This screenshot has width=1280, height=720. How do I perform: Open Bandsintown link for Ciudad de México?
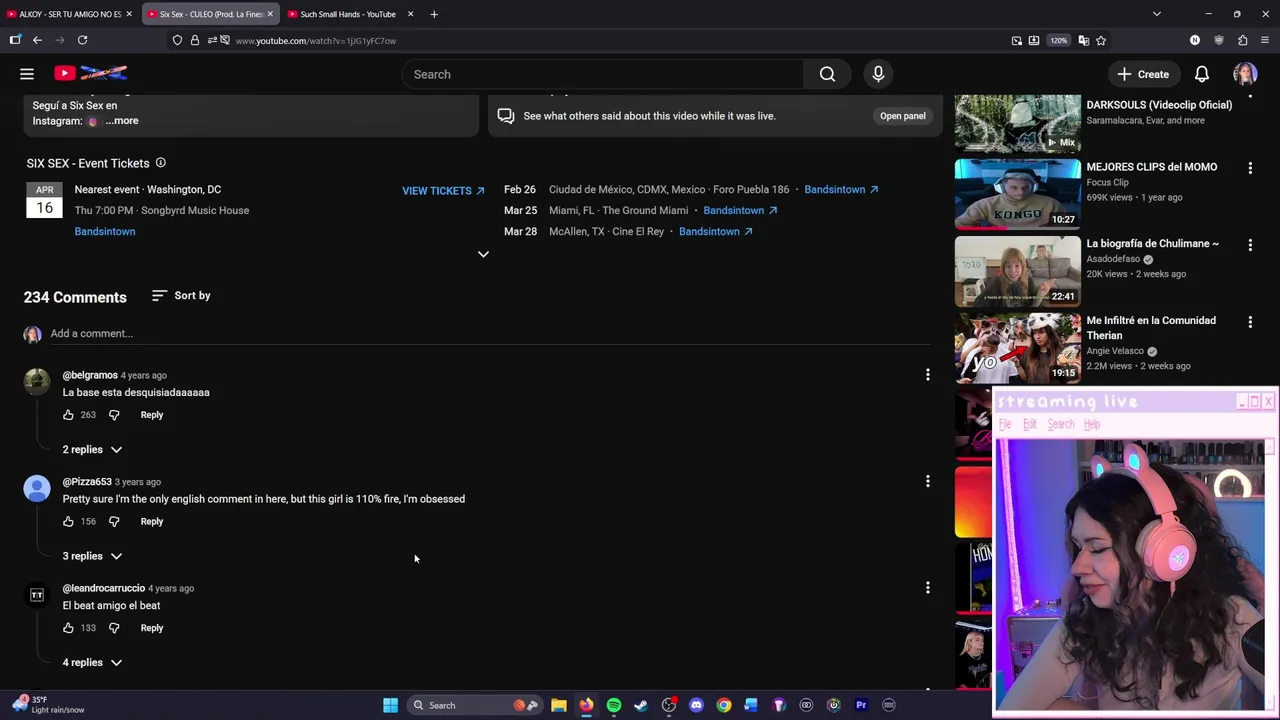(x=841, y=189)
